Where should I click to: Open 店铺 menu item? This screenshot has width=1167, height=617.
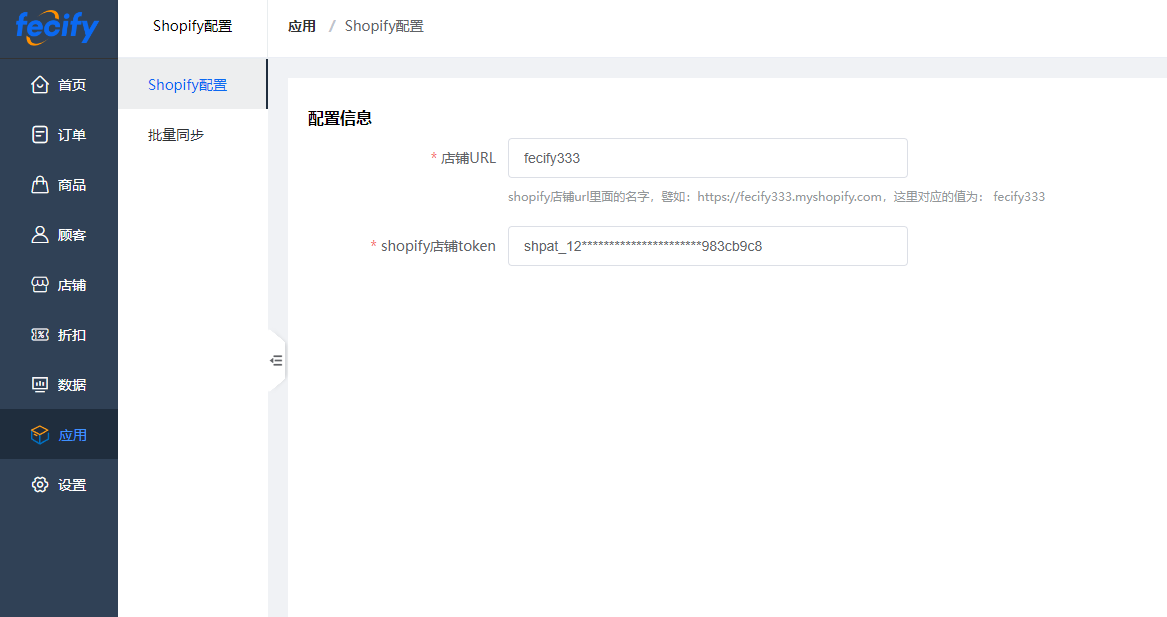click(59, 284)
